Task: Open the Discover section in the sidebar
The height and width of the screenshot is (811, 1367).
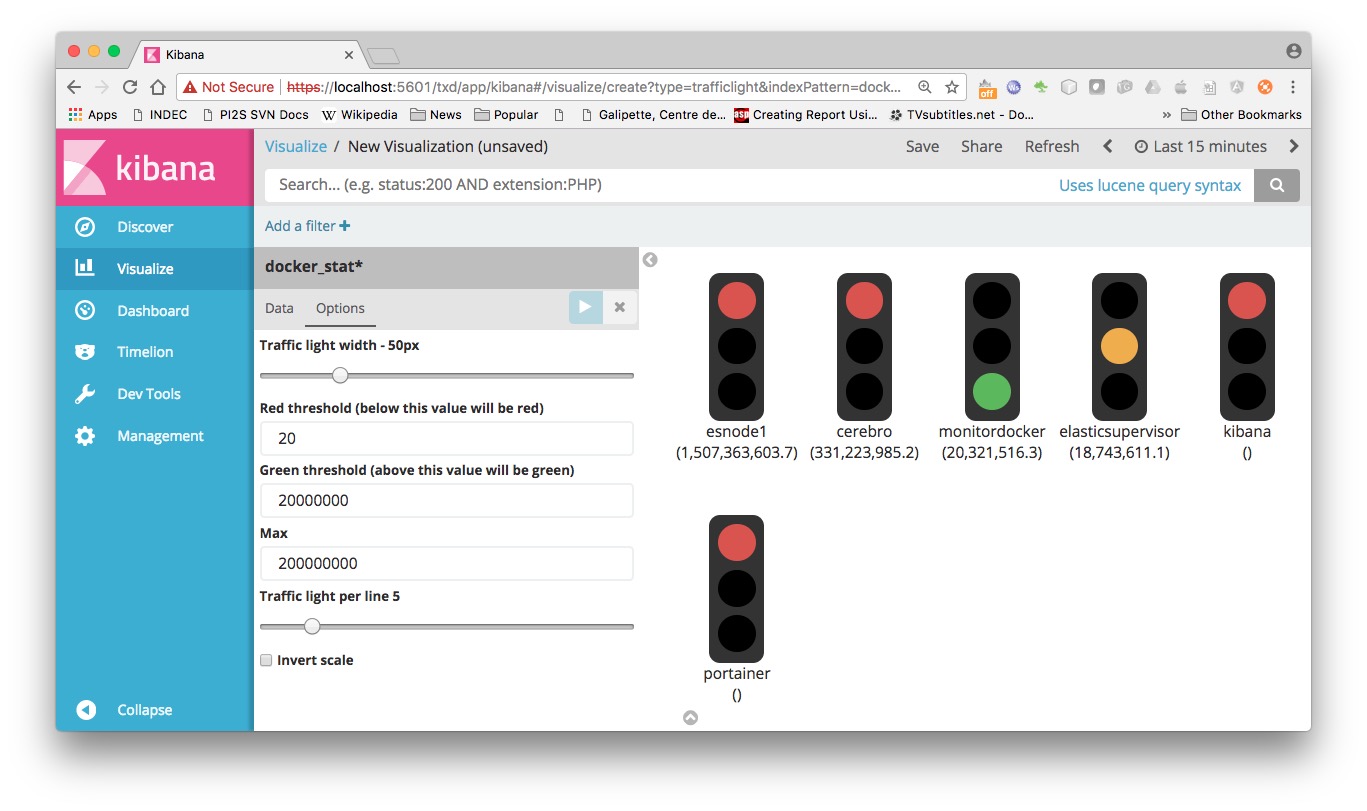Action: [145, 226]
